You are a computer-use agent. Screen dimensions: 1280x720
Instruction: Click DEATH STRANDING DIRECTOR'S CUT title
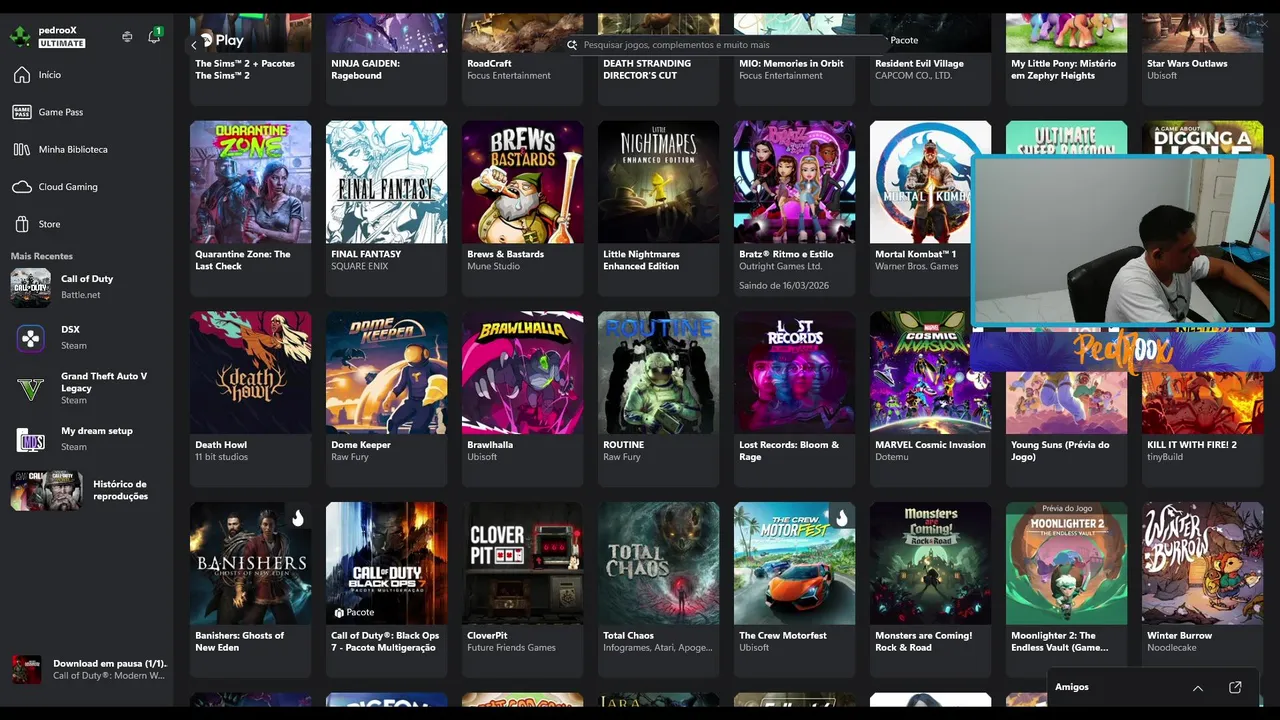click(647, 69)
